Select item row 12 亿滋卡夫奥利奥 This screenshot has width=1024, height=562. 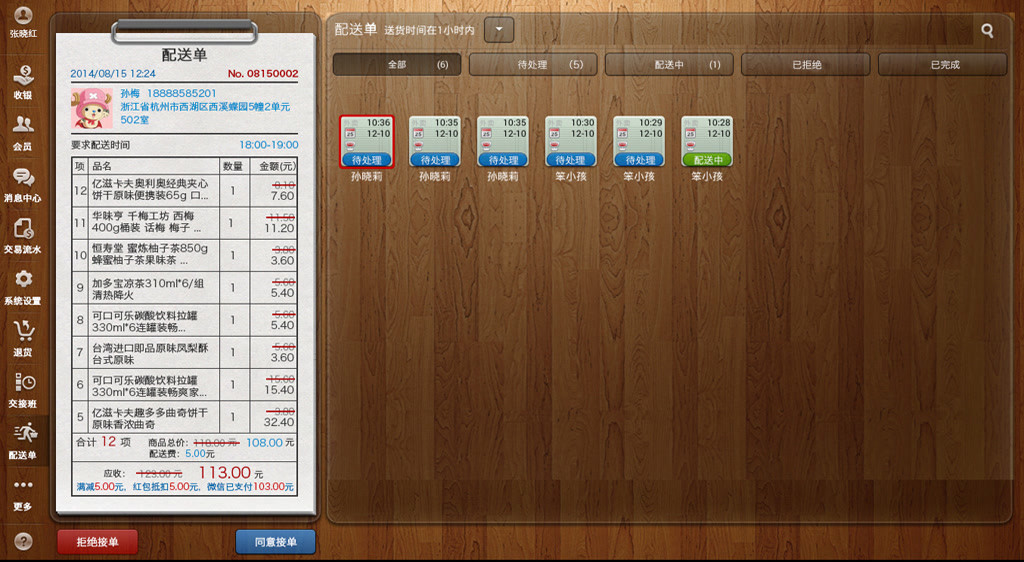pyautogui.click(x=185, y=190)
